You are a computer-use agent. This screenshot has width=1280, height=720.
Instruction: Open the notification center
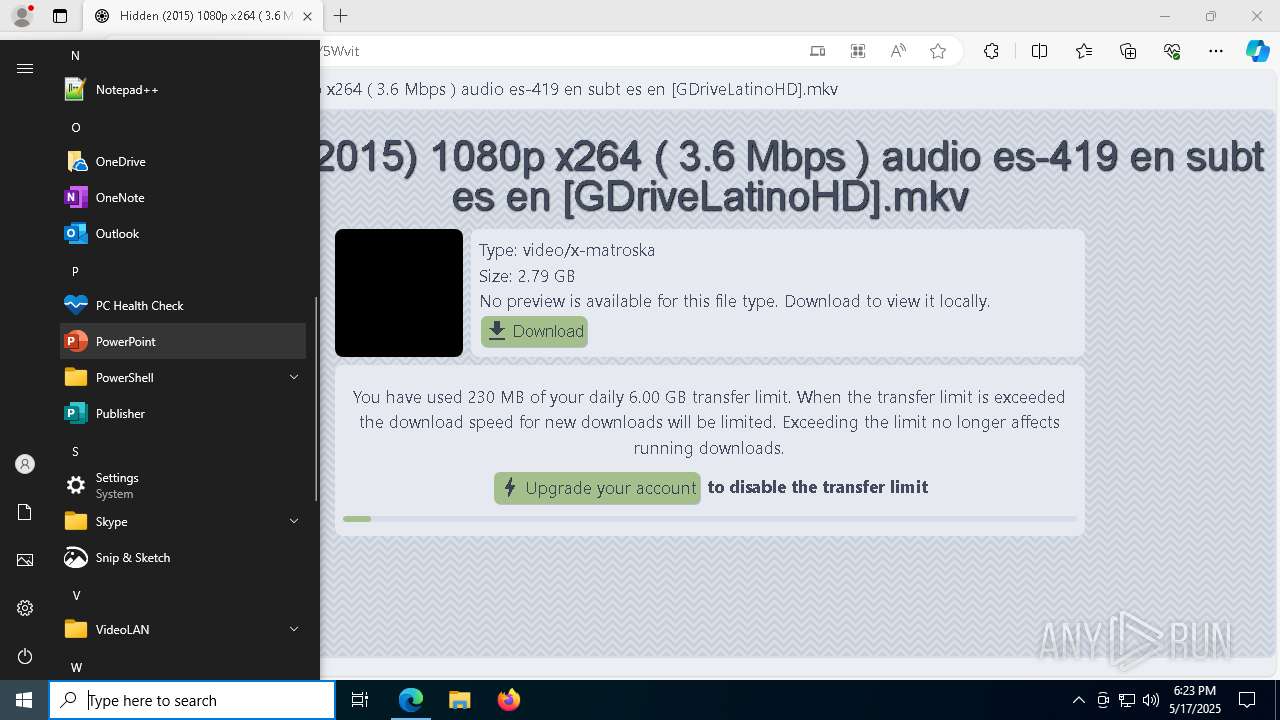pos(1247,700)
